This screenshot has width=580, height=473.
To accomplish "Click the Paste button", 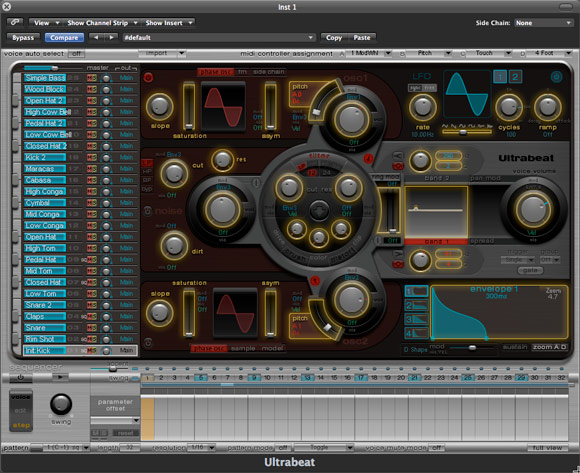I will [362, 37].
